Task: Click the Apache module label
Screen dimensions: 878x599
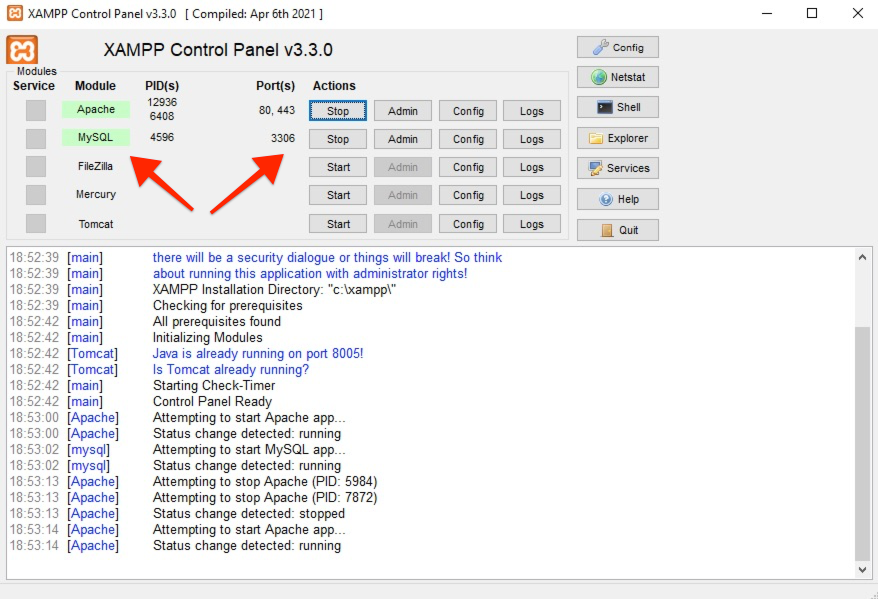Action: tap(96, 109)
